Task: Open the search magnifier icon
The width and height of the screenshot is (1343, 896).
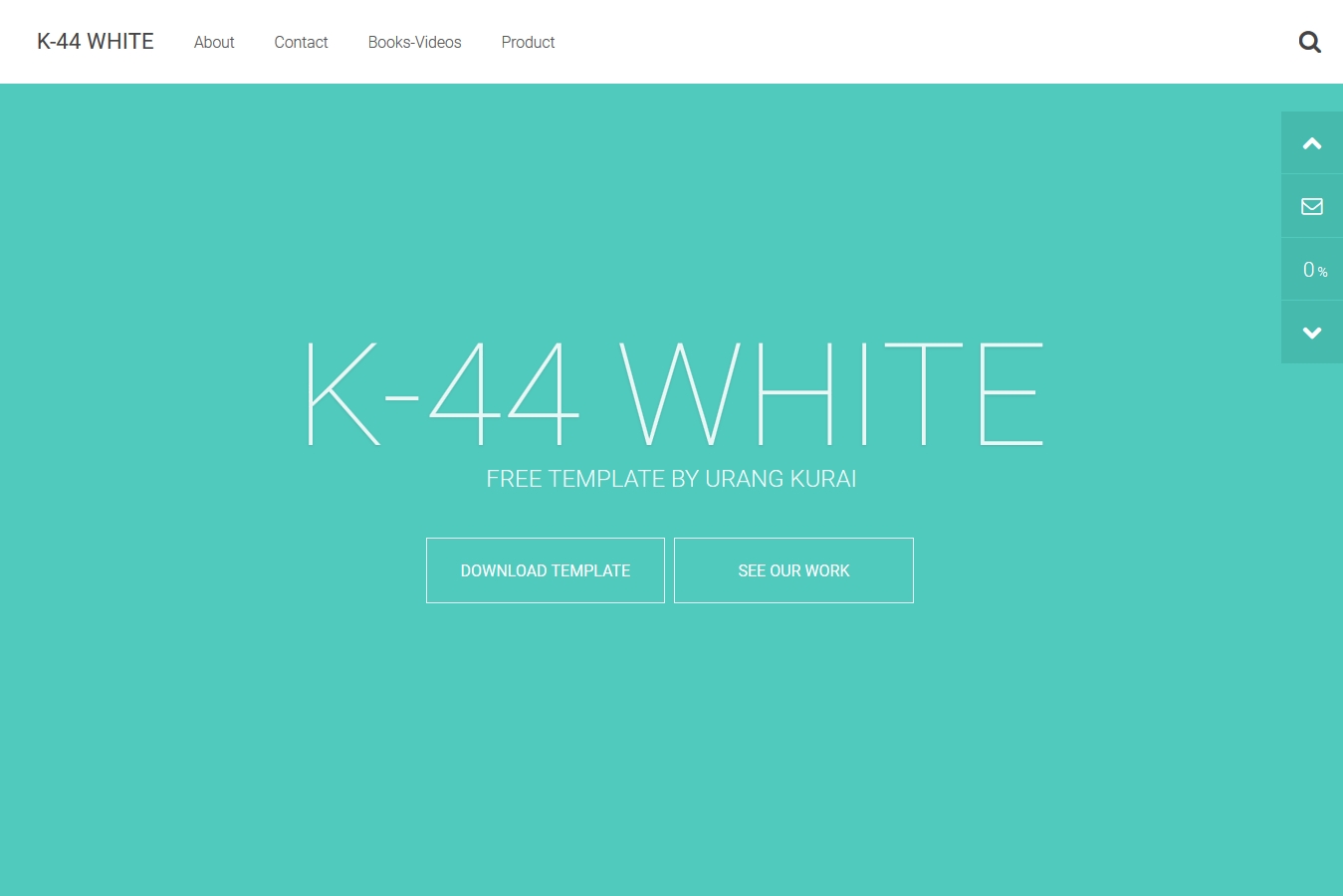Action: tap(1310, 42)
